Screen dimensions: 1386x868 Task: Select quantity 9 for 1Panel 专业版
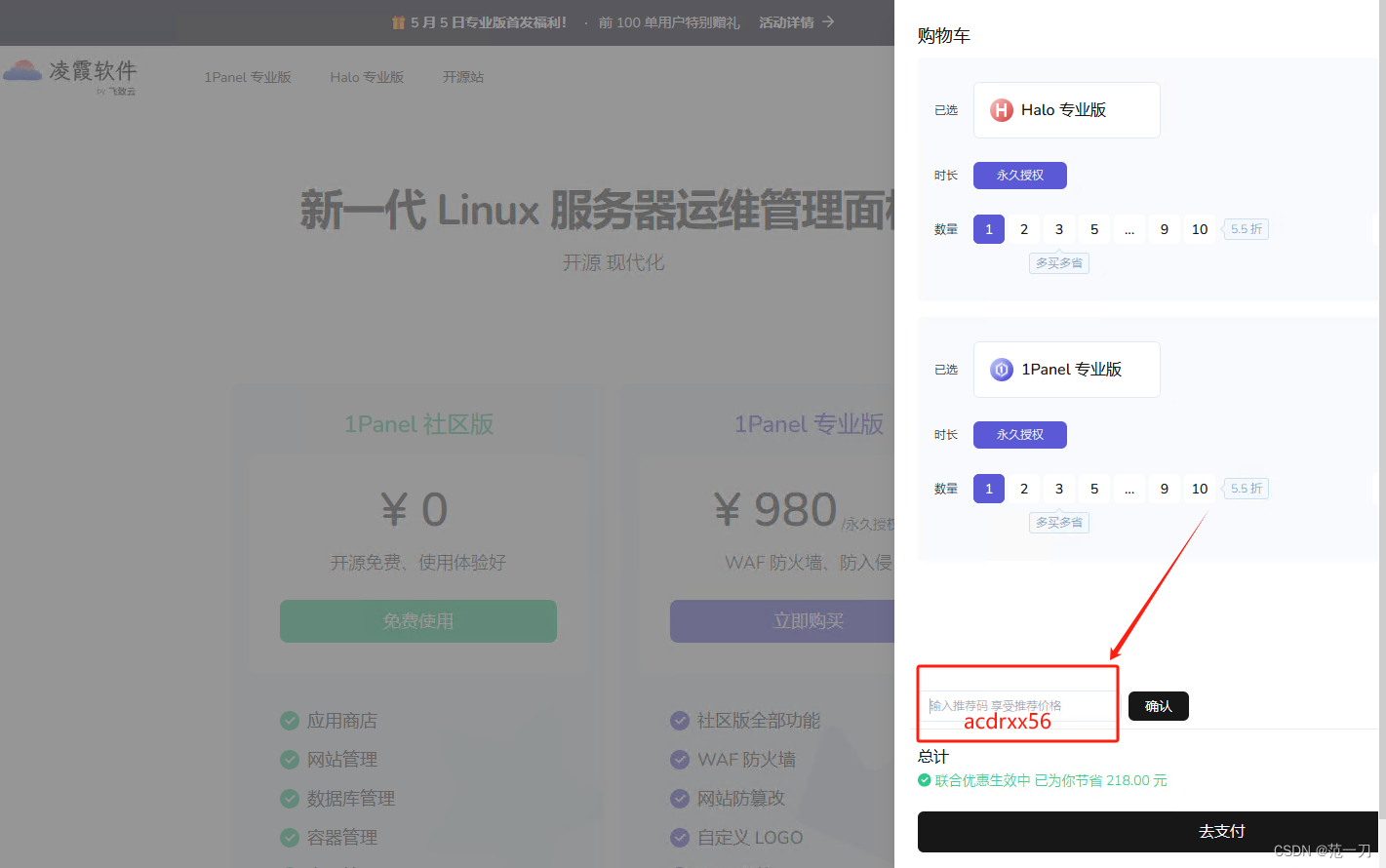[x=1165, y=489]
